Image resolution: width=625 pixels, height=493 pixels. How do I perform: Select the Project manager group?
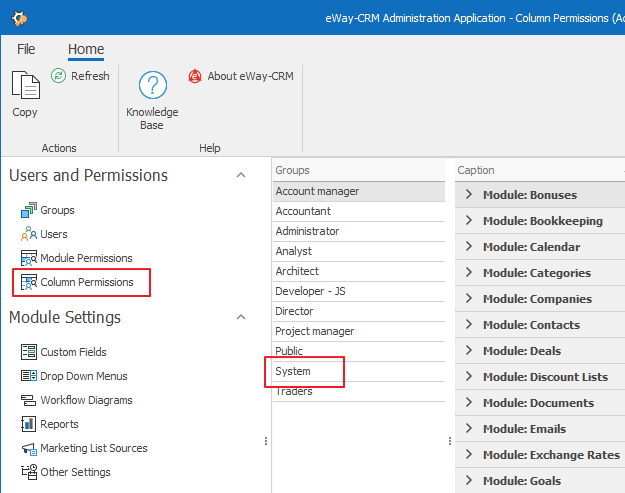[x=359, y=332]
